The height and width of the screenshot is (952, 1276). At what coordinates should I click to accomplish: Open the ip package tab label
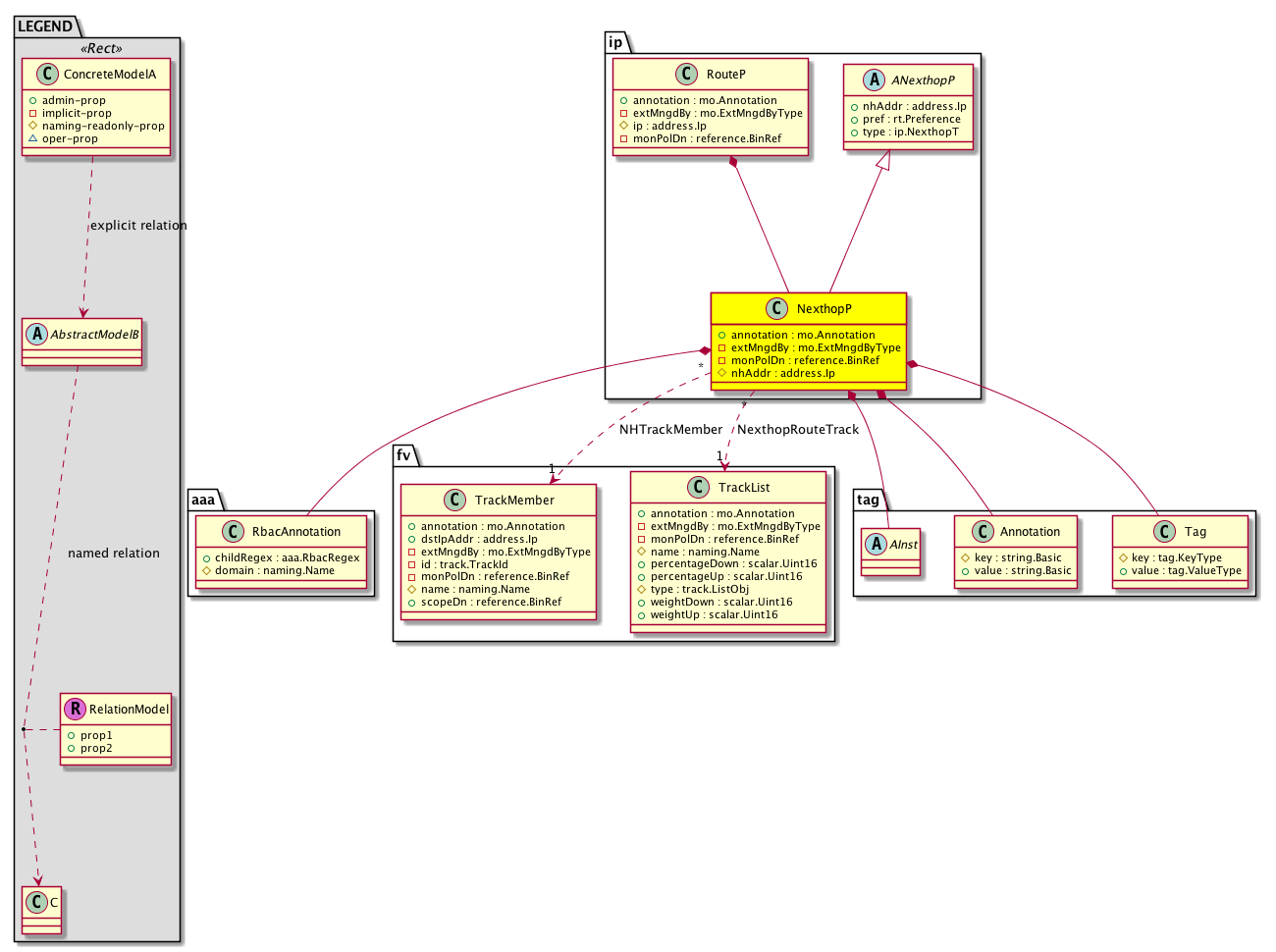pyautogui.click(x=615, y=42)
